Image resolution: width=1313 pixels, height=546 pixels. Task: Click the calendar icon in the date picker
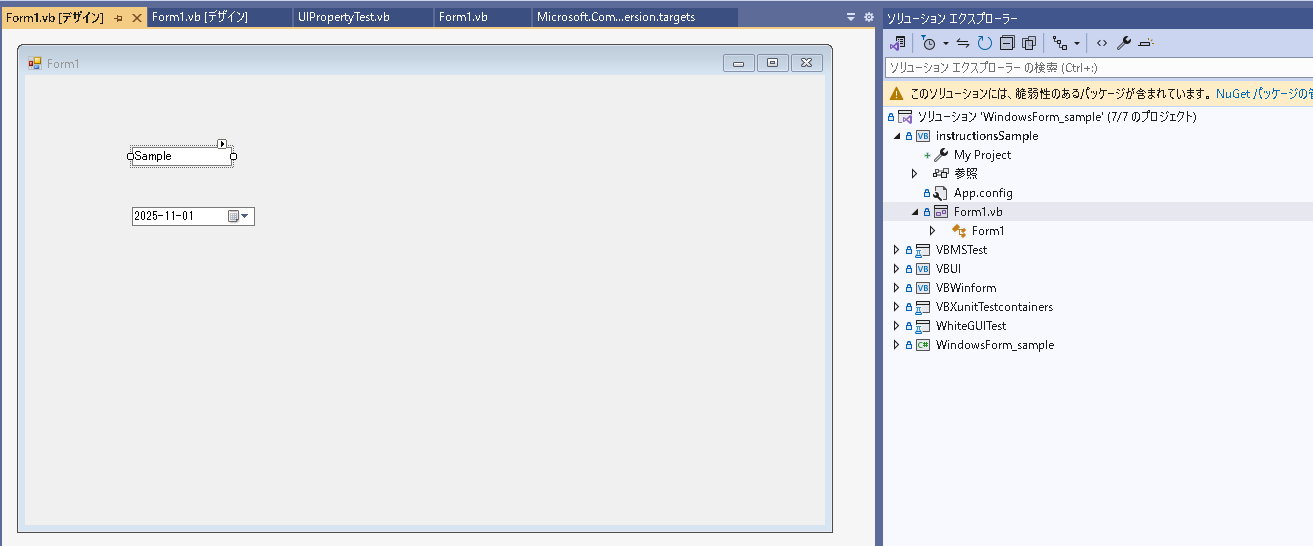point(233,216)
